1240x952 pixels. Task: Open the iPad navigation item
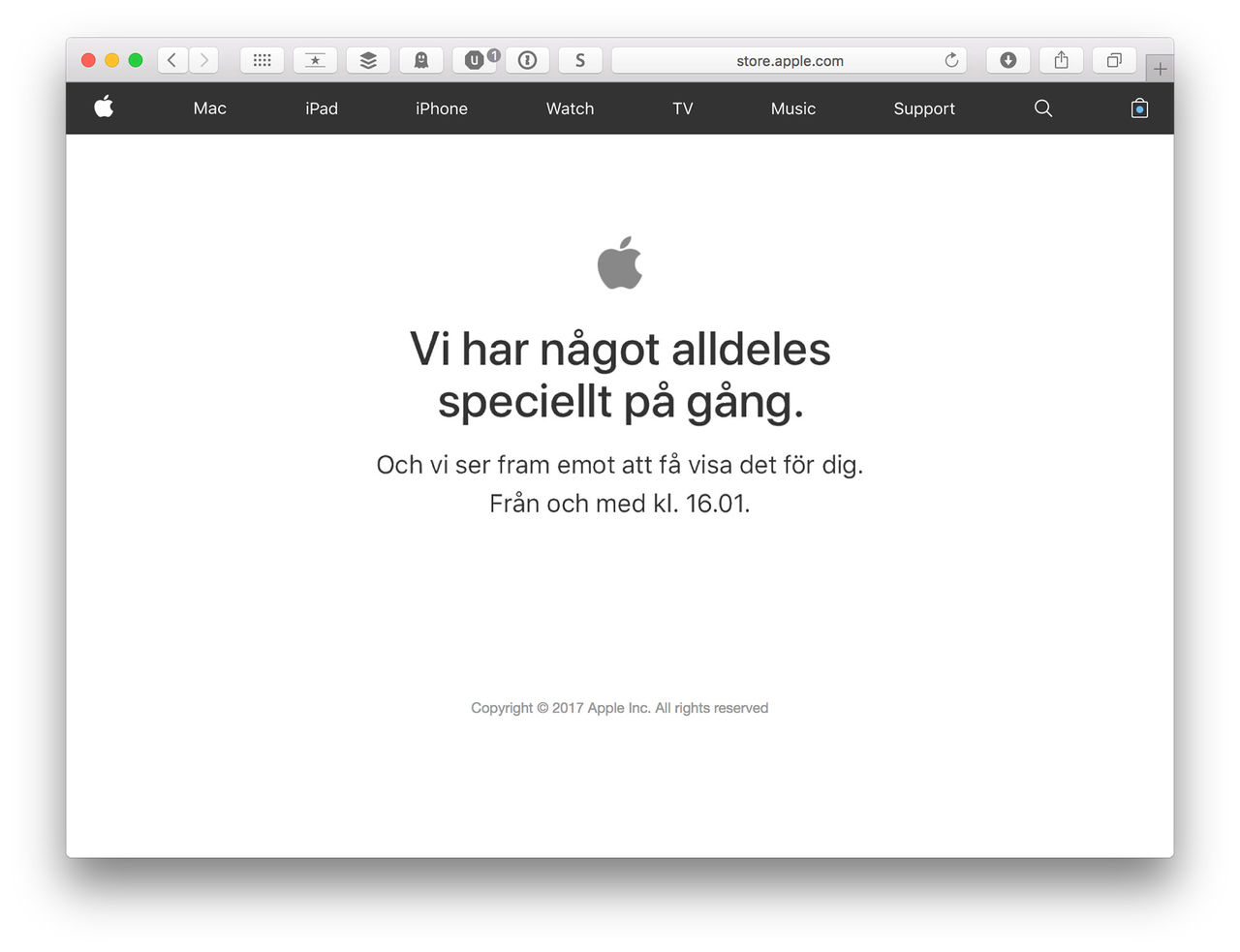(322, 108)
